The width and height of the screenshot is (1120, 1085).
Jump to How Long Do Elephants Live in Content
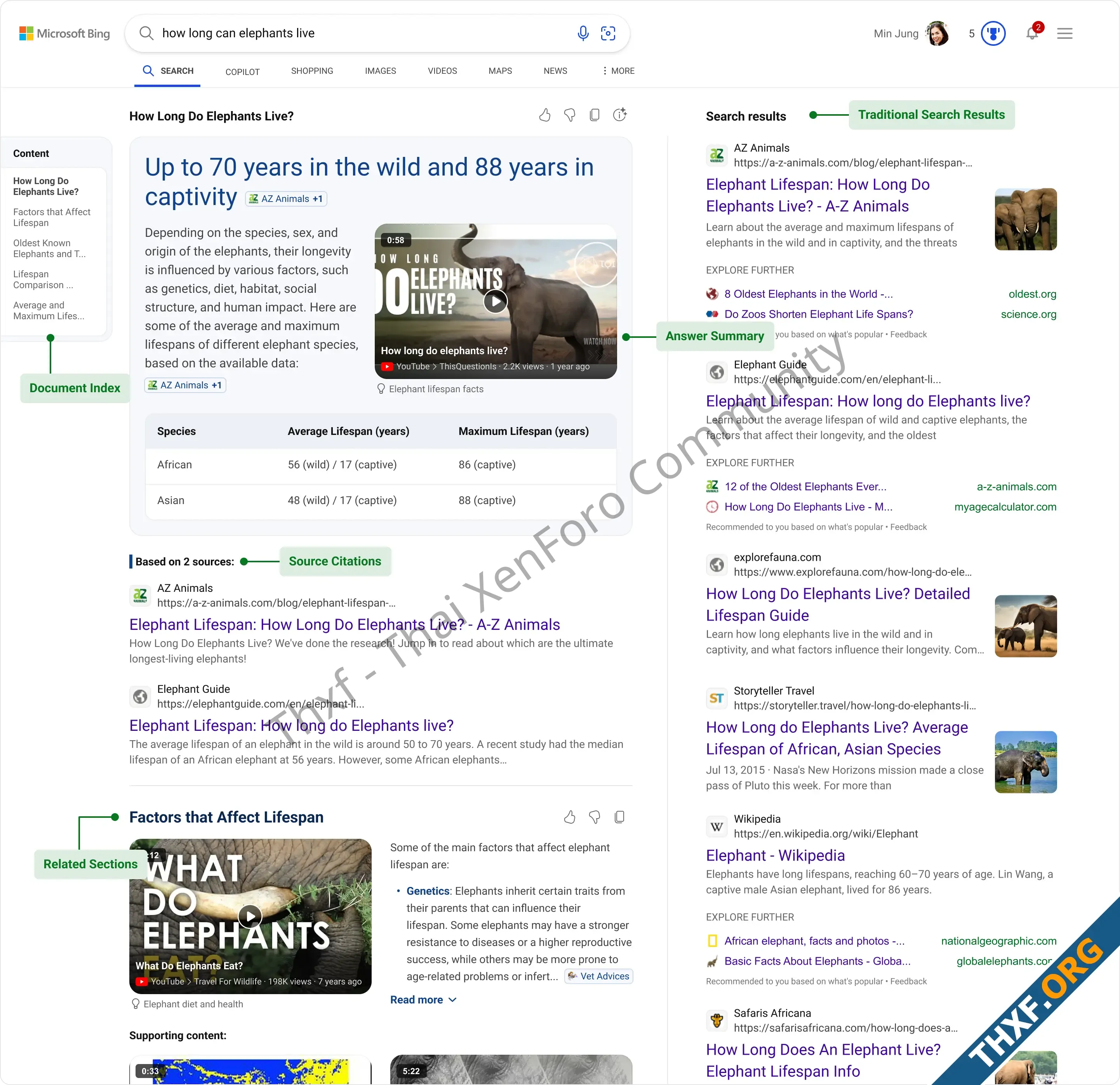point(46,186)
